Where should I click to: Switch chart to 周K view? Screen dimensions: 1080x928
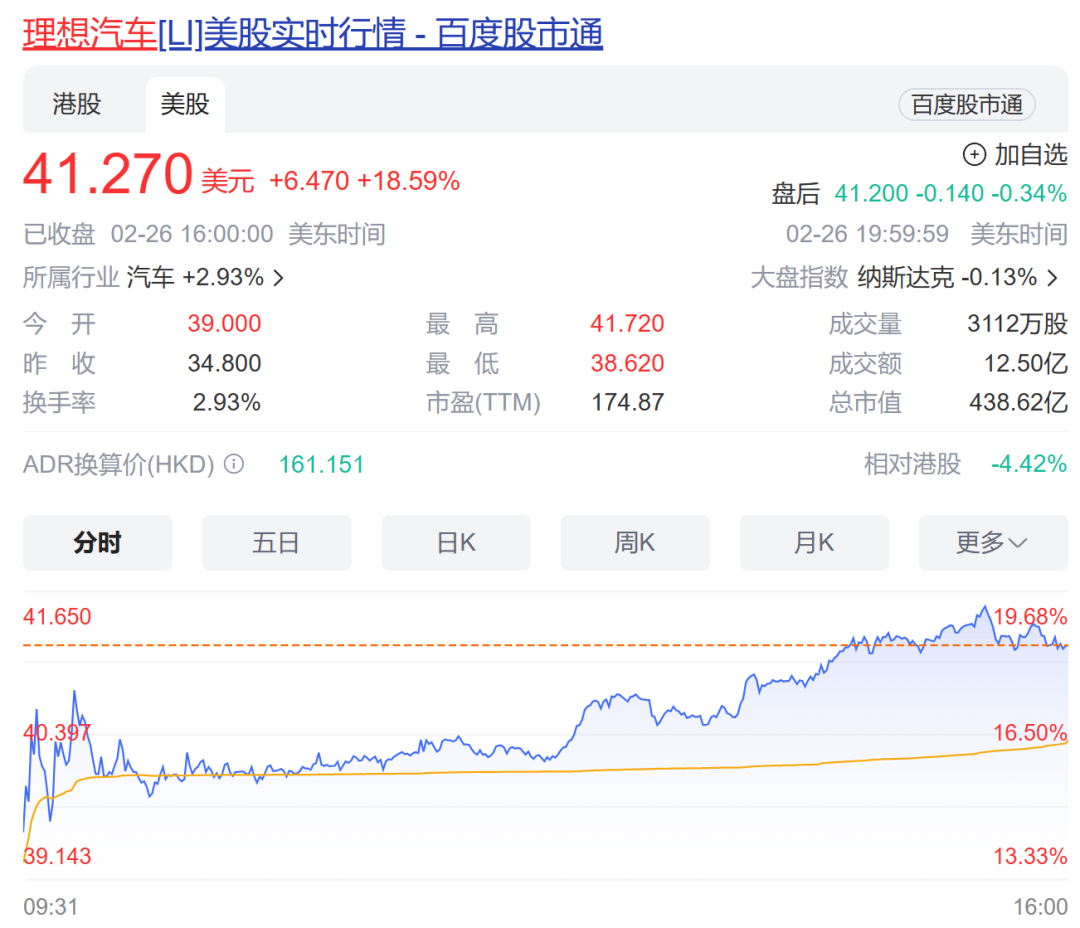635,543
